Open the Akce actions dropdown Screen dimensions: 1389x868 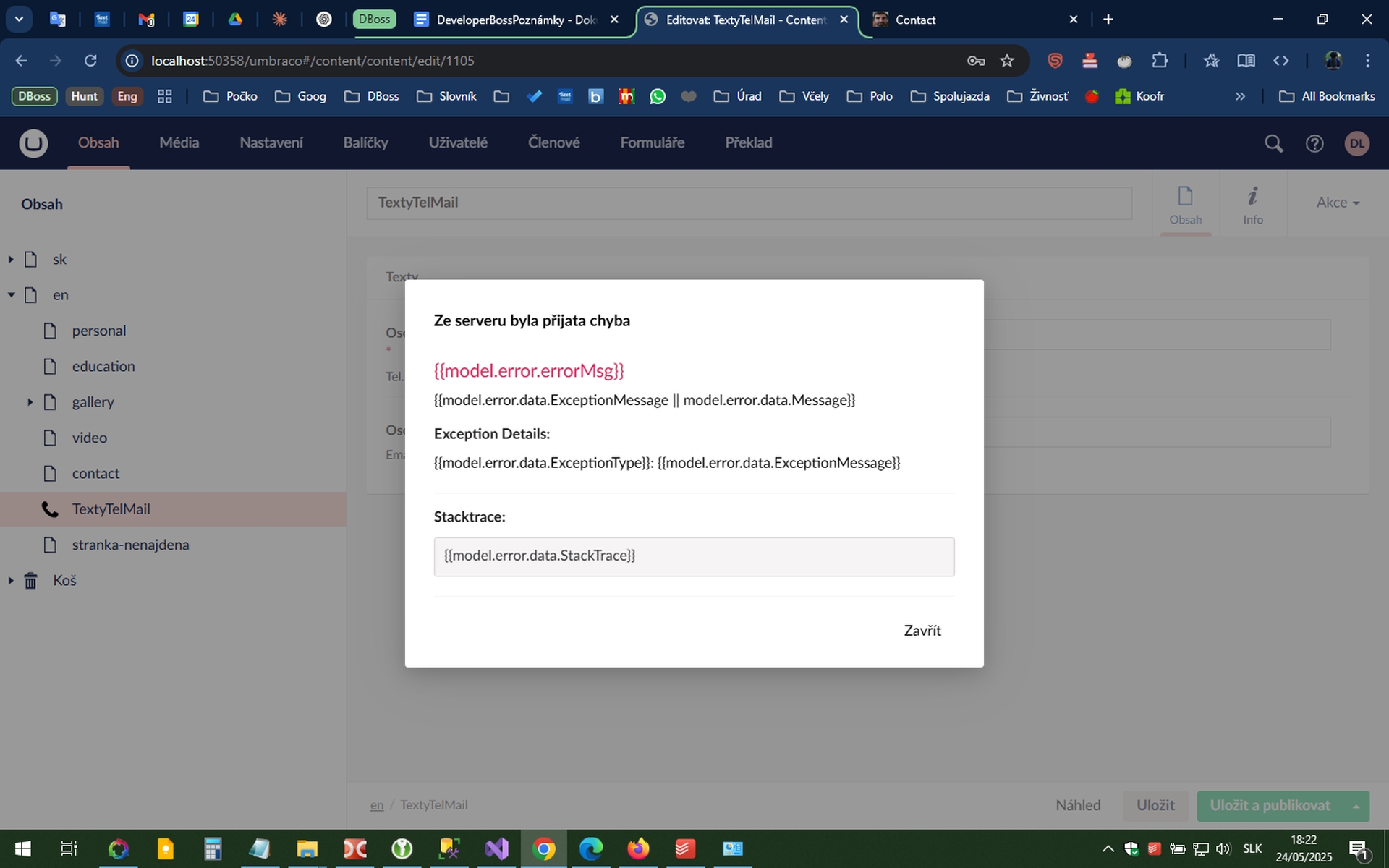point(1337,203)
